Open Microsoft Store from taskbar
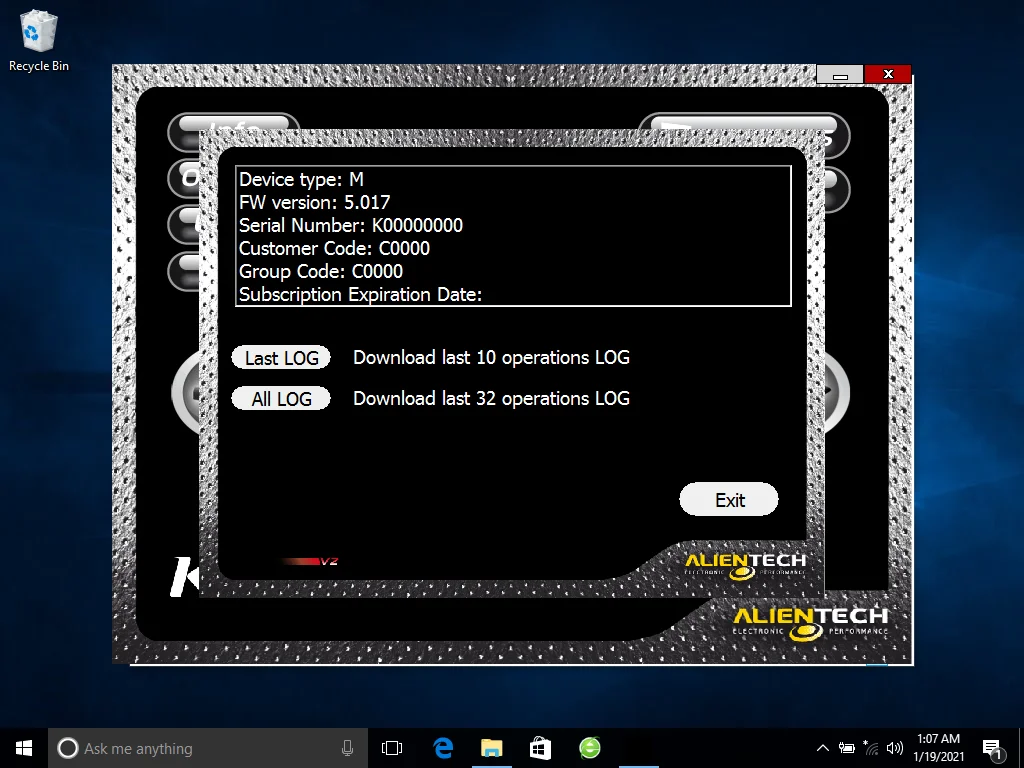The width and height of the screenshot is (1024, 768). tap(540, 748)
